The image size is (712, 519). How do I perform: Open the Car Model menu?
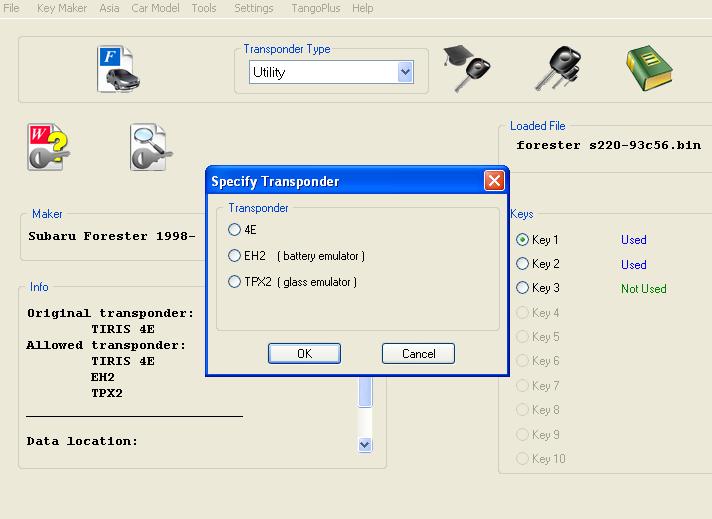coord(155,8)
